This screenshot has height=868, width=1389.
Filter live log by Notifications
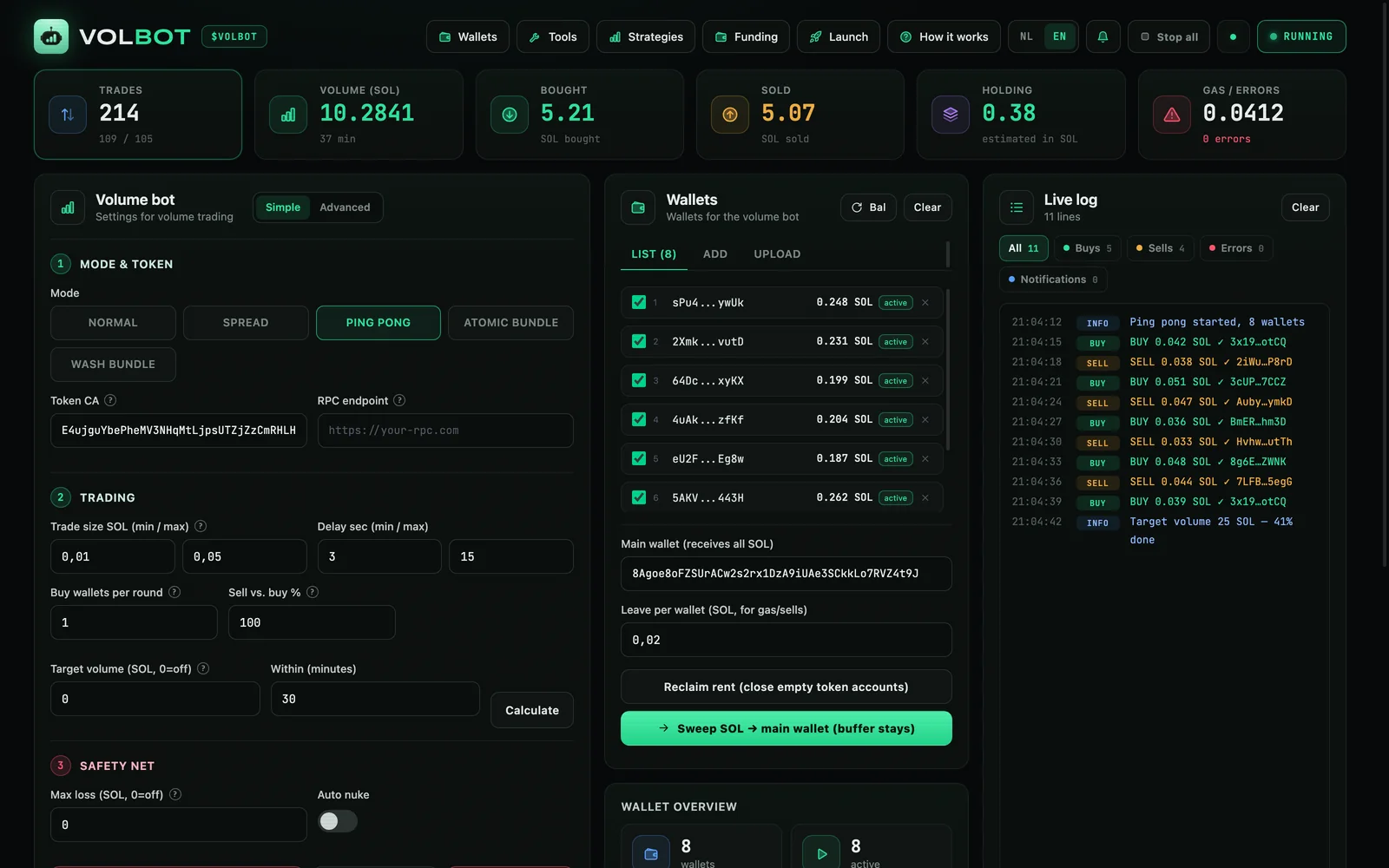pos(1053,279)
